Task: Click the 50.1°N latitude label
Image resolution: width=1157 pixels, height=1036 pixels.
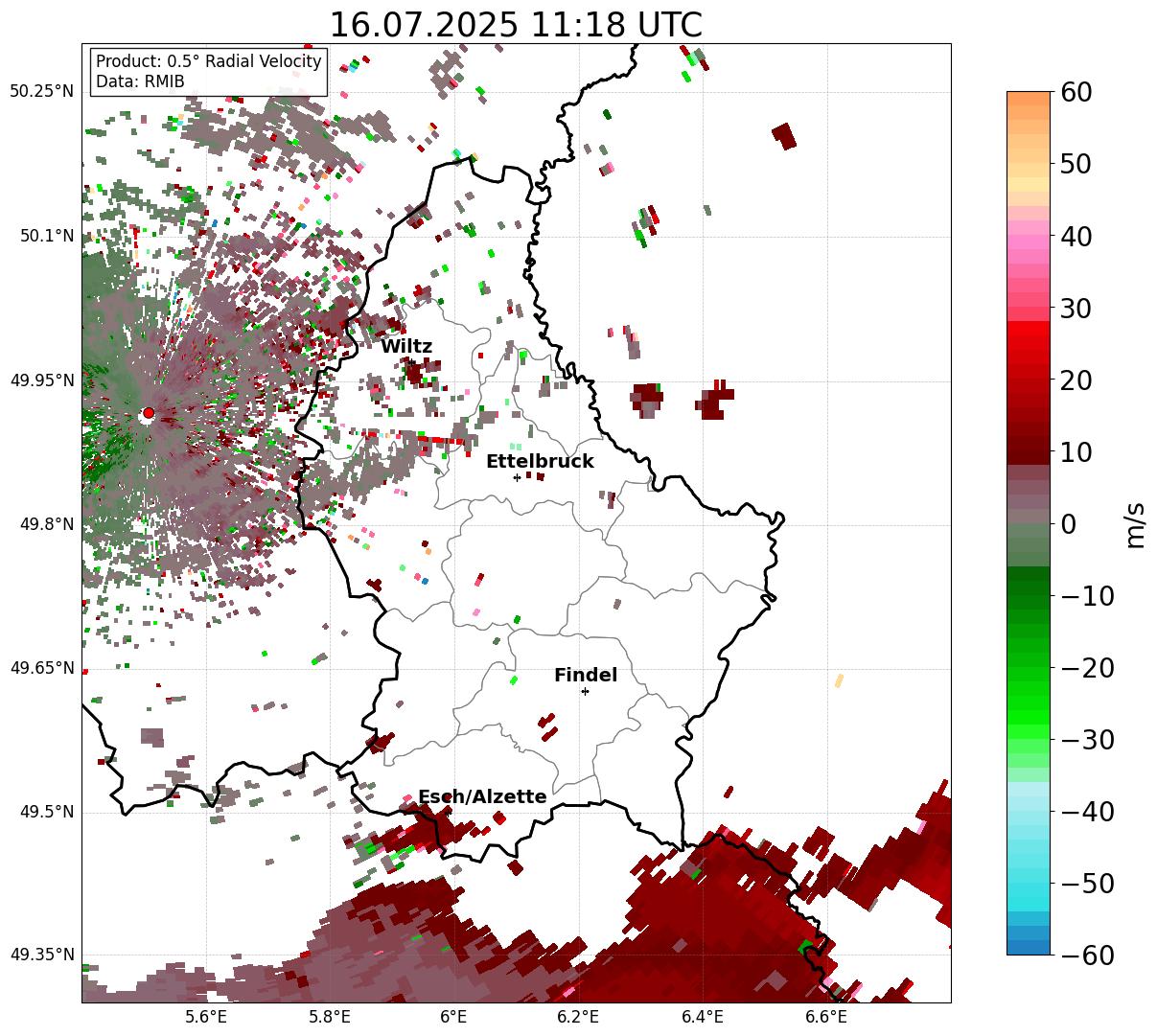Action: coord(46,236)
